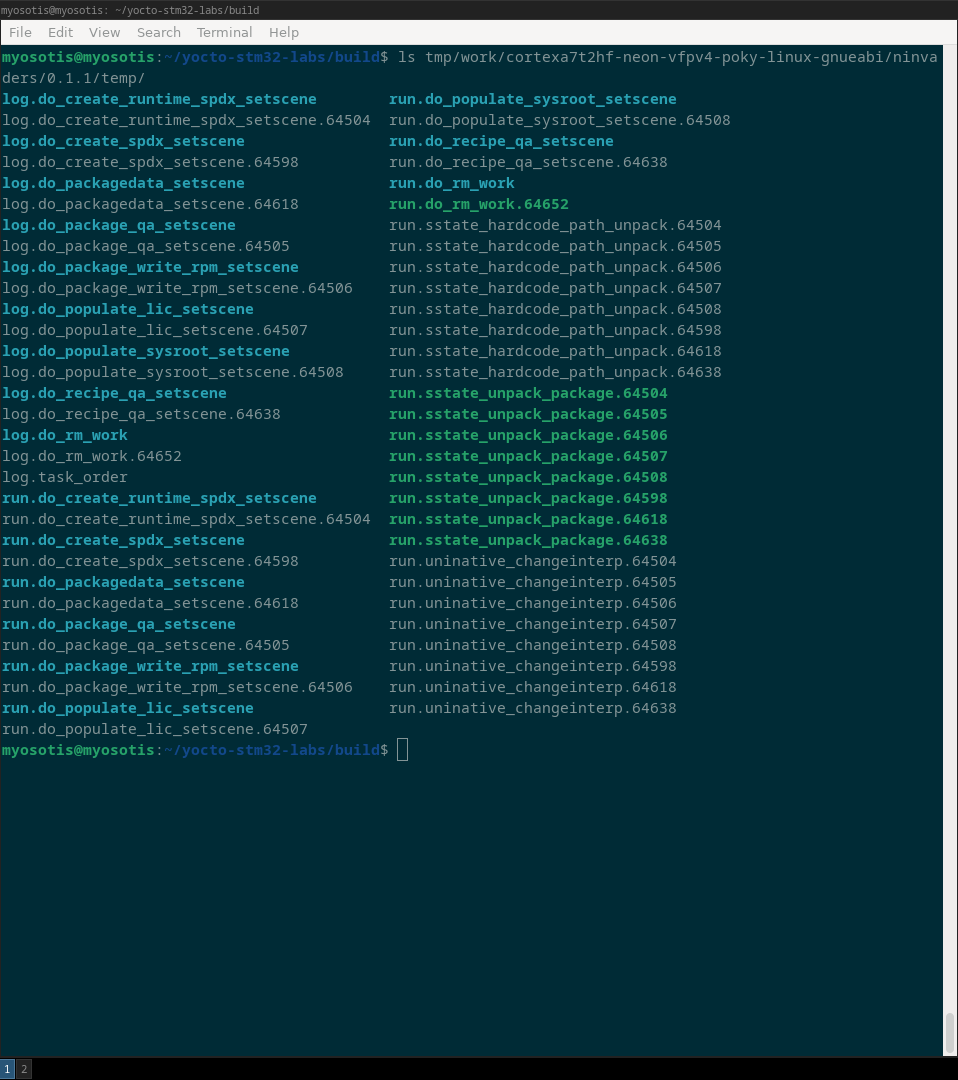Click run.sstate_hardcode_path_unpack.64598 entry
The height and width of the screenshot is (1080, 958).
tap(555, 330)
